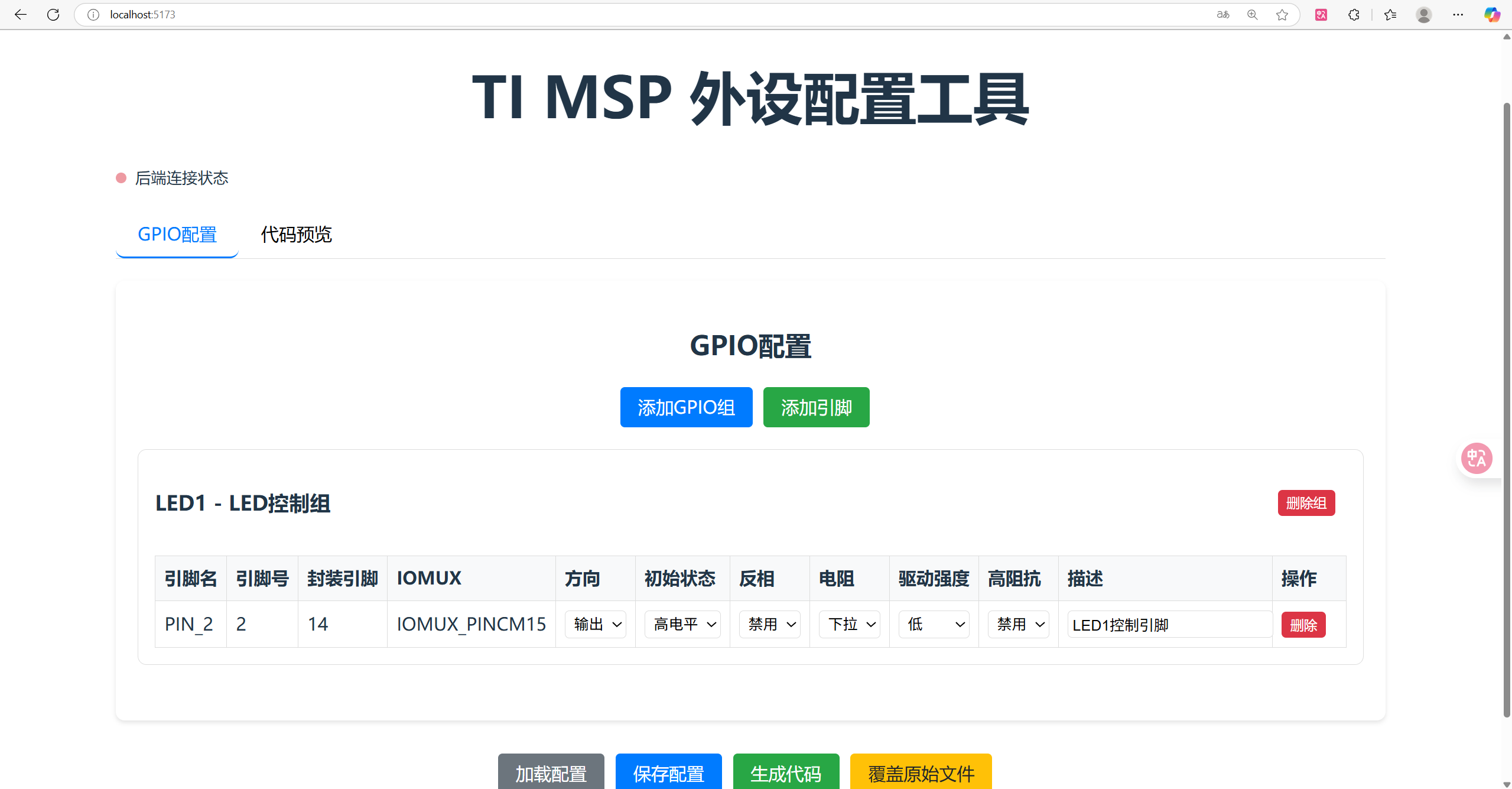Click the floating pink translate icon
The width and height of the screenshot is (1512, 789).
tap(1477, 458)
